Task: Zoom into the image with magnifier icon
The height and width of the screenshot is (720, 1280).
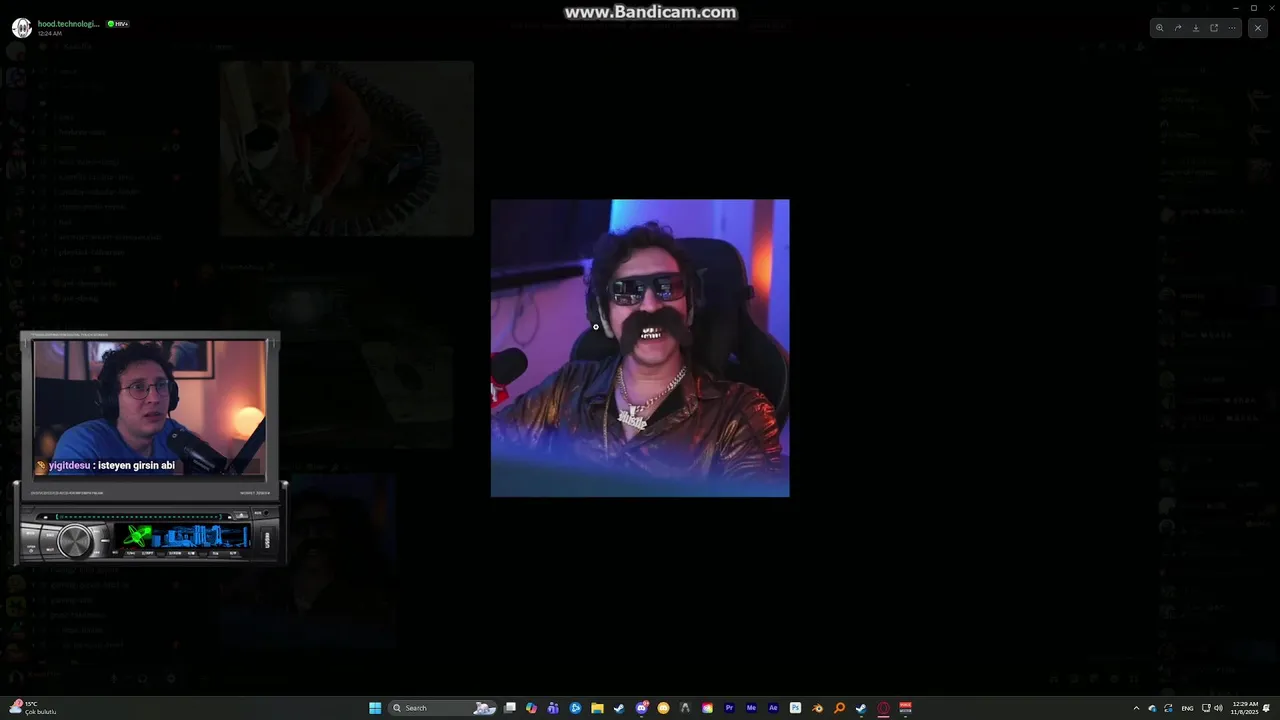Action: [1160, 28]
